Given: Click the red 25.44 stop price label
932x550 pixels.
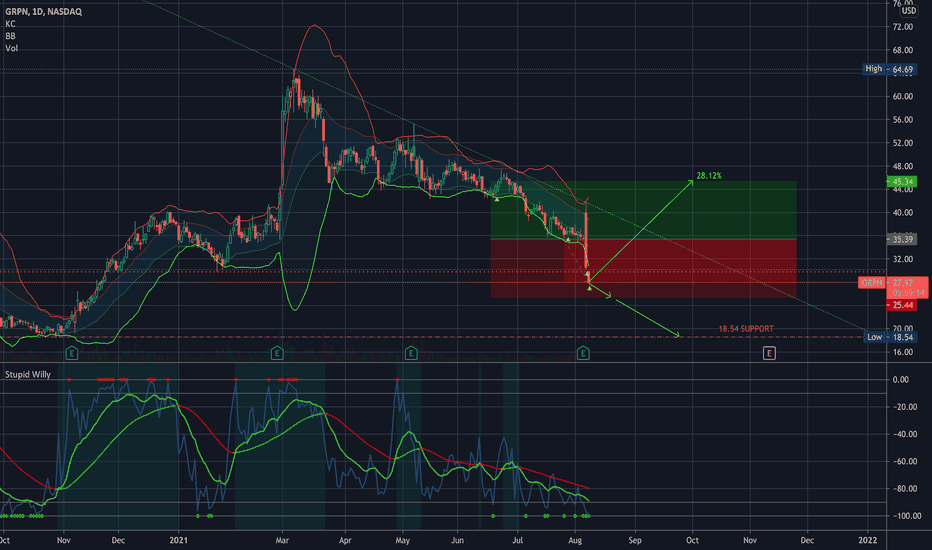Looking at the screenshot, I should [902, 305].
